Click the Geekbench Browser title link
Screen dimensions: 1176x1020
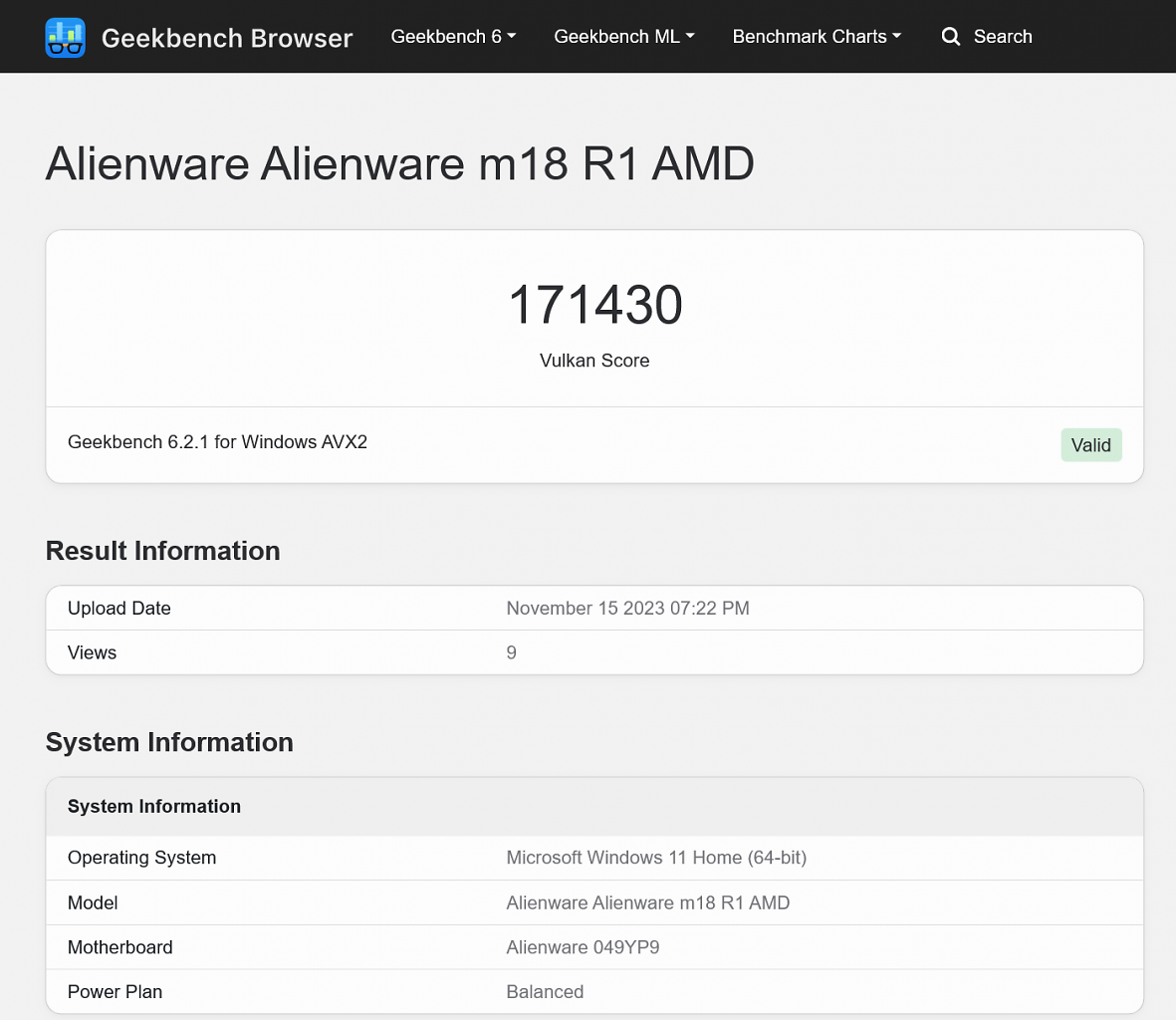tap(226, 38)
